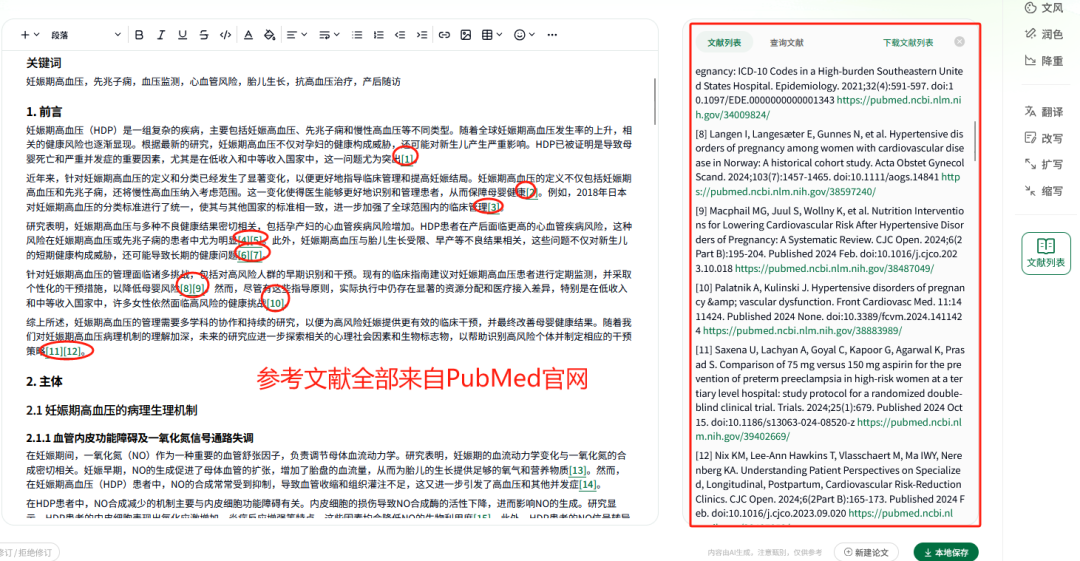Open the table insert dropdown

click(492, 34)
